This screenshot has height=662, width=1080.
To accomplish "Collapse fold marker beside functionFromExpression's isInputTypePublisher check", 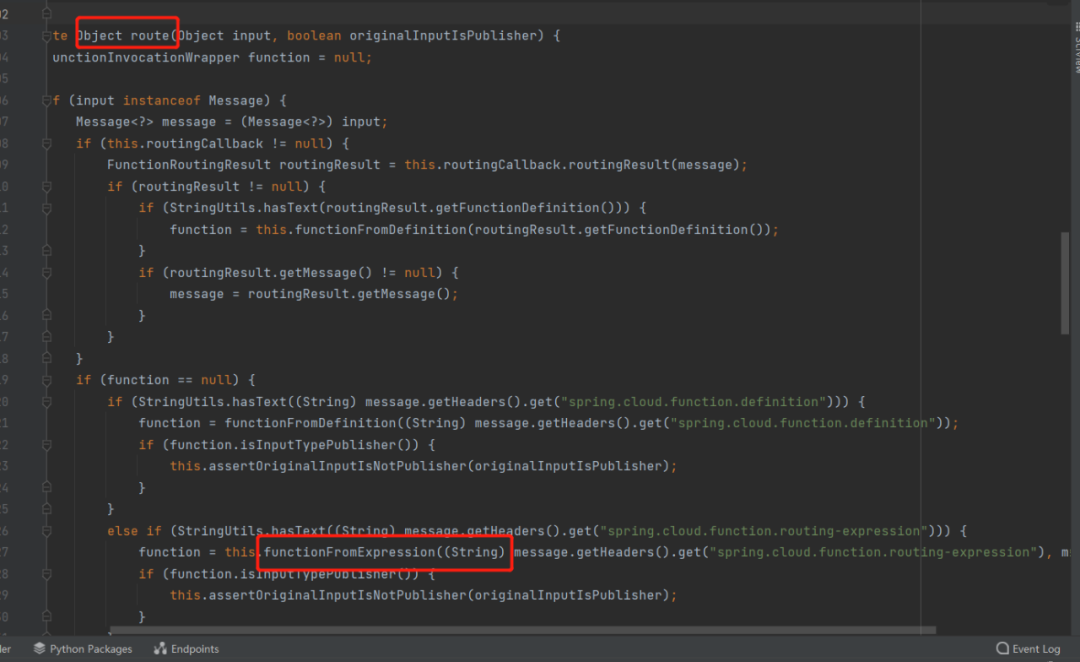I will [47, 574].
